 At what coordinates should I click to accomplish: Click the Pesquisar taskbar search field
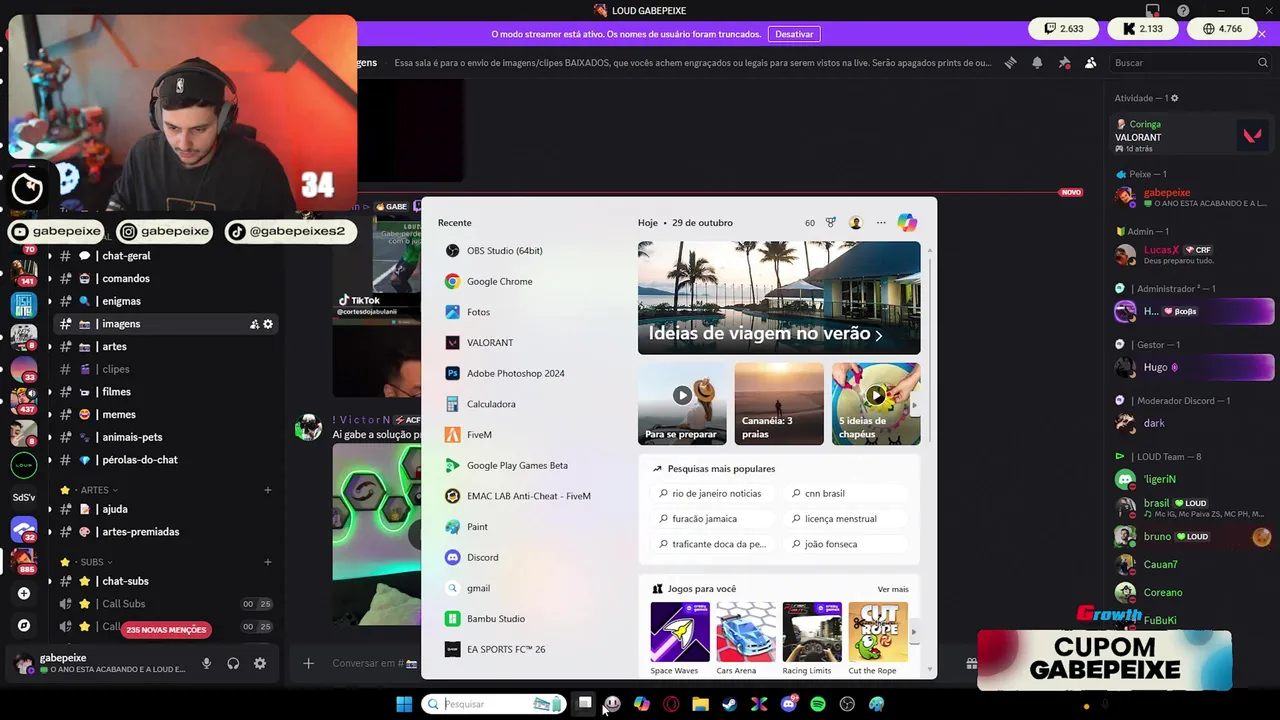point(494,704)
